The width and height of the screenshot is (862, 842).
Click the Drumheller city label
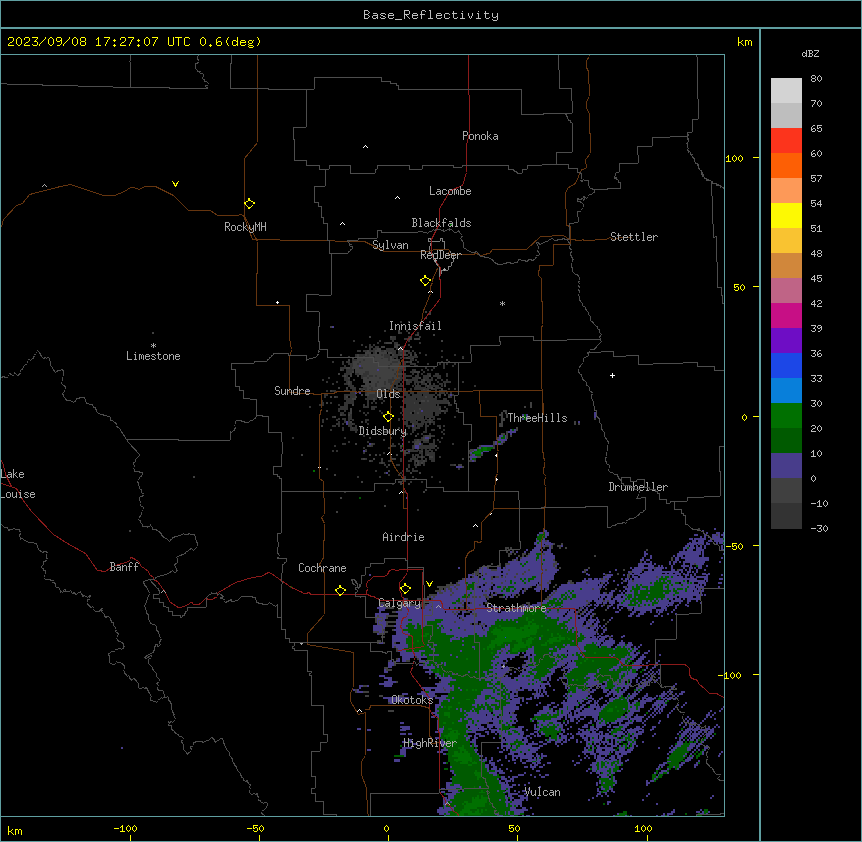pyautogui.click(x=638, y=487)
